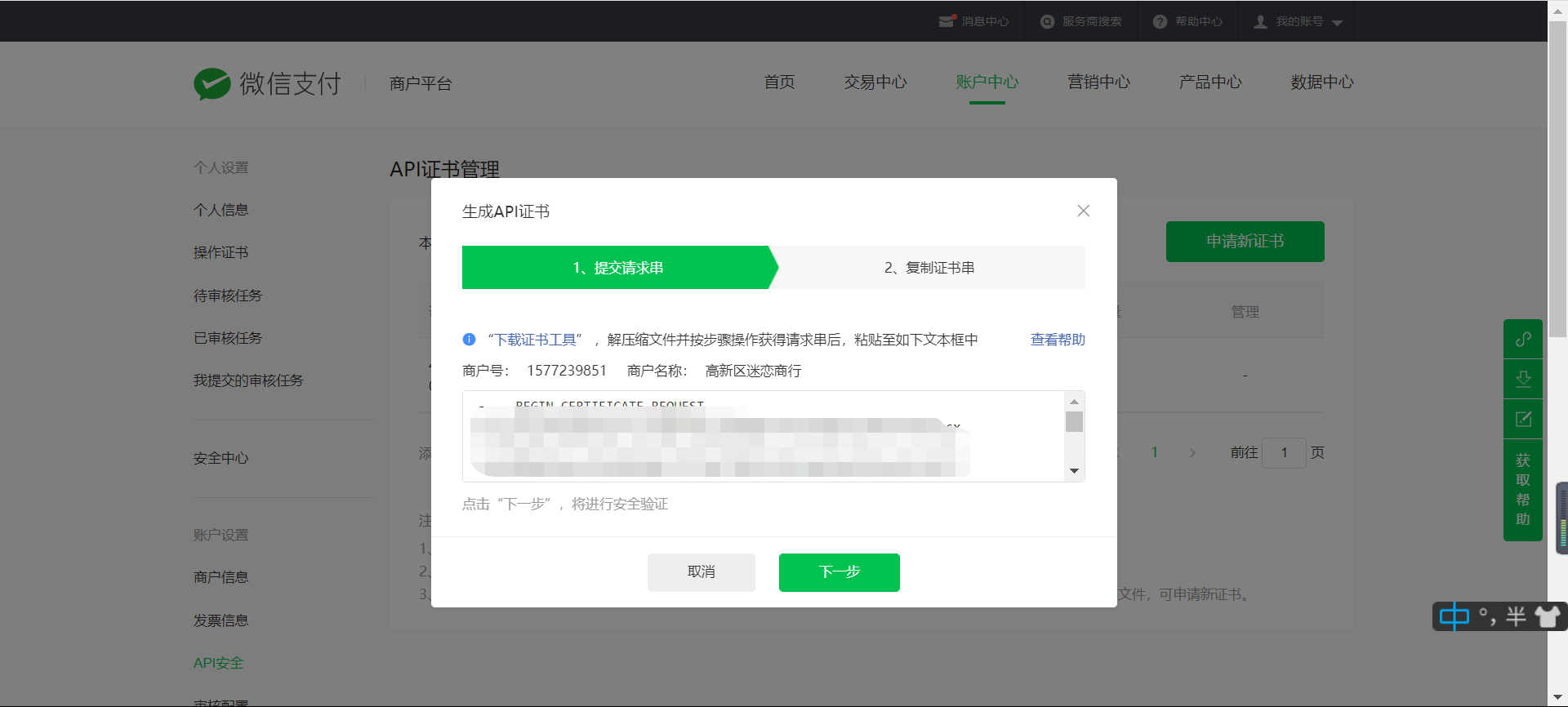Image resolution: width=1568 pixels, height=707 pixels.
Task: Open 数据中心 navigation item
Action: click(x=1322, y=82)
